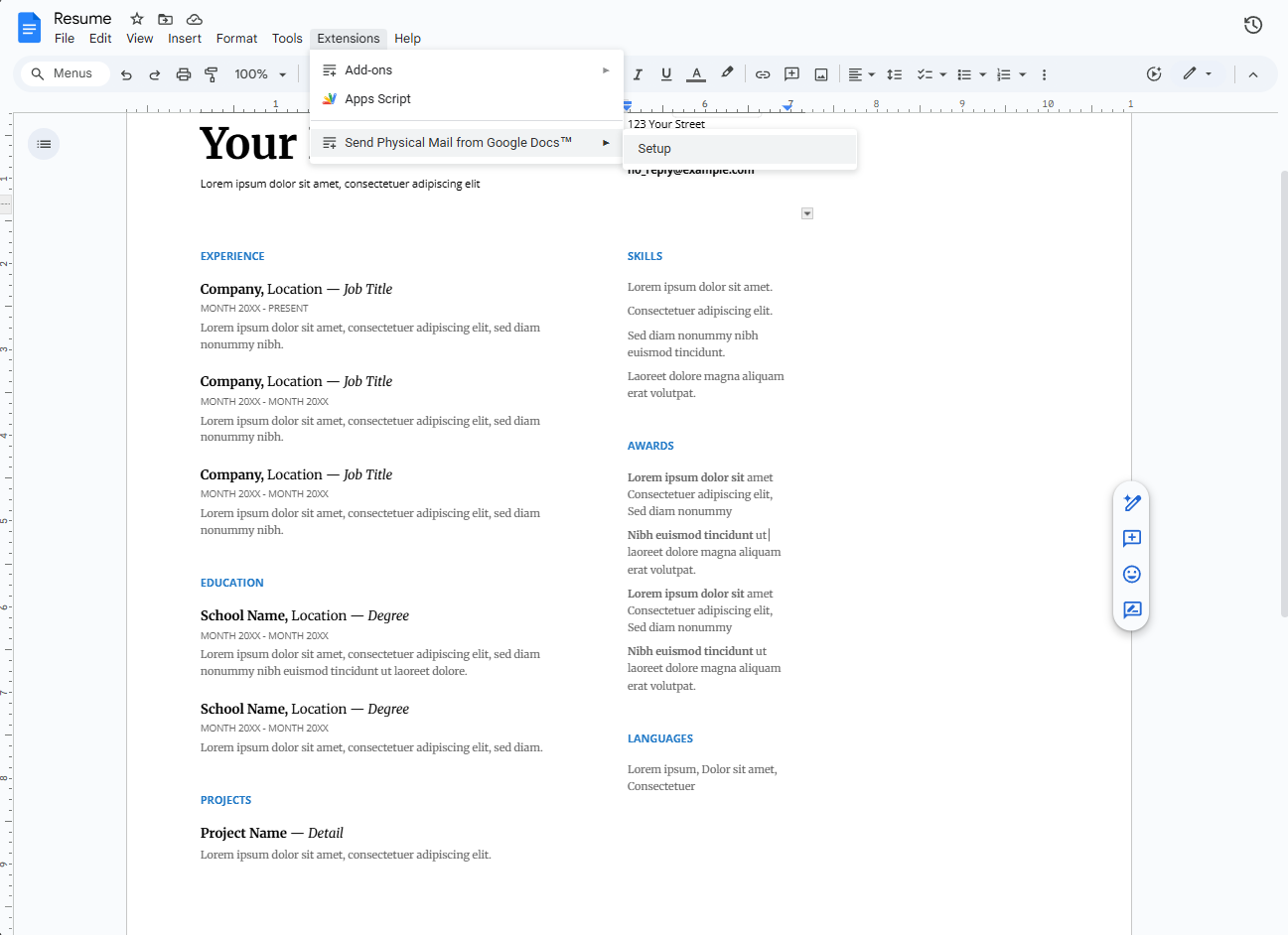Viewport: 1288px width, 935px height.
Task: Toggle underline formatting
Action: pos(666,74)
